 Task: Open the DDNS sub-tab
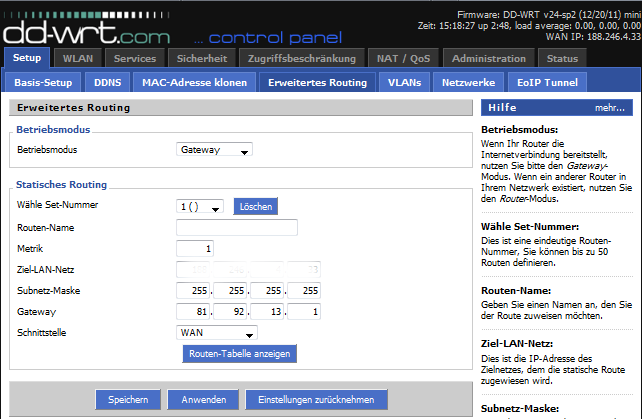pos(106,82)
